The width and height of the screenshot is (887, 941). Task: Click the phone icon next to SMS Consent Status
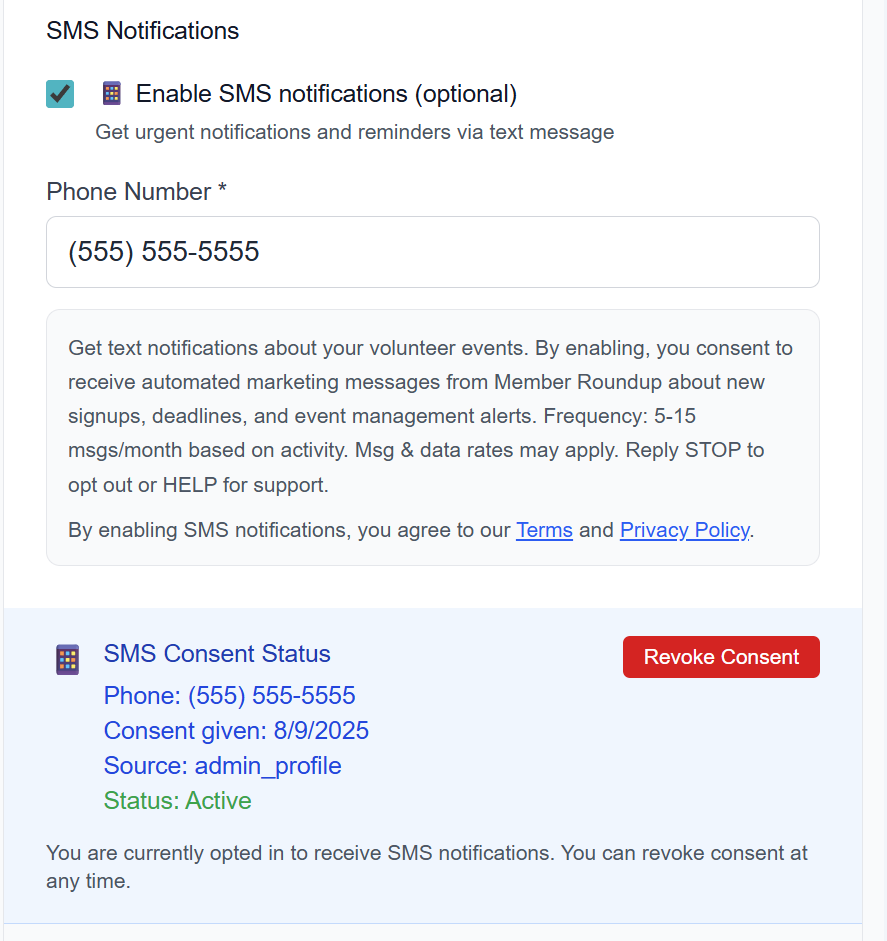coord(67,660)
